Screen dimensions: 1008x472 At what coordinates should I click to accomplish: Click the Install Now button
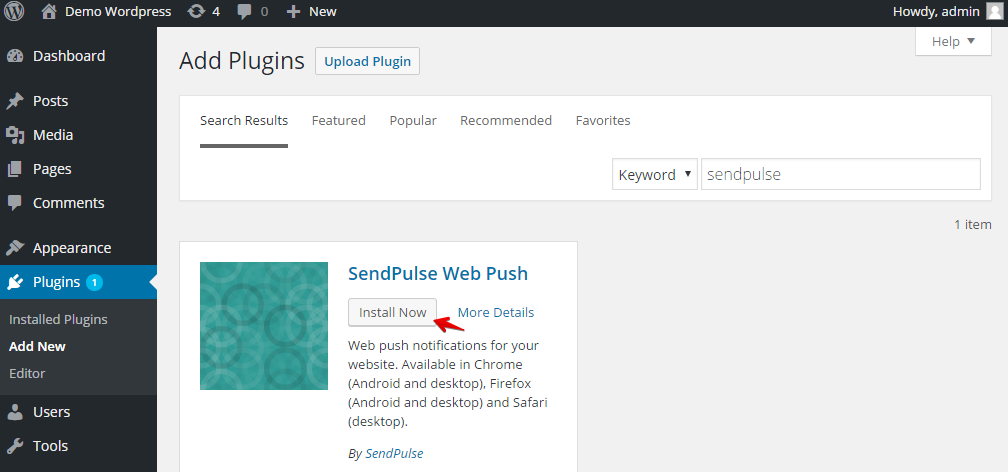tap(392, 312)
